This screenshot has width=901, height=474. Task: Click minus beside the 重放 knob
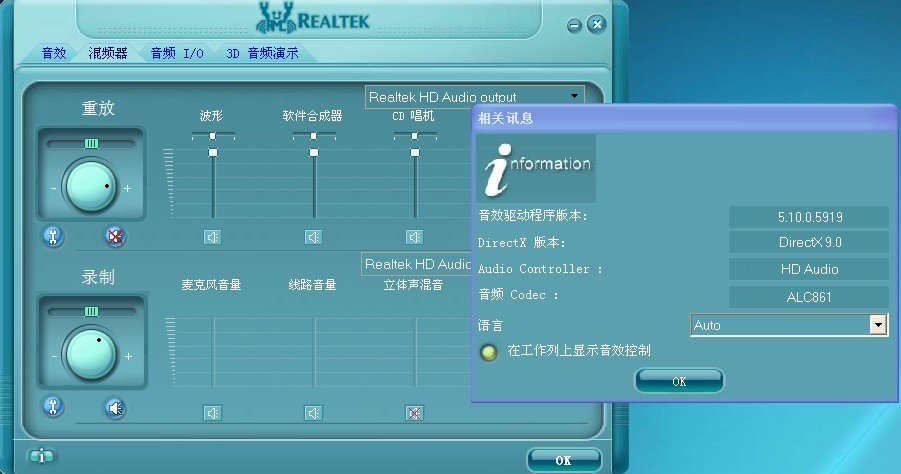coord(53,188)
